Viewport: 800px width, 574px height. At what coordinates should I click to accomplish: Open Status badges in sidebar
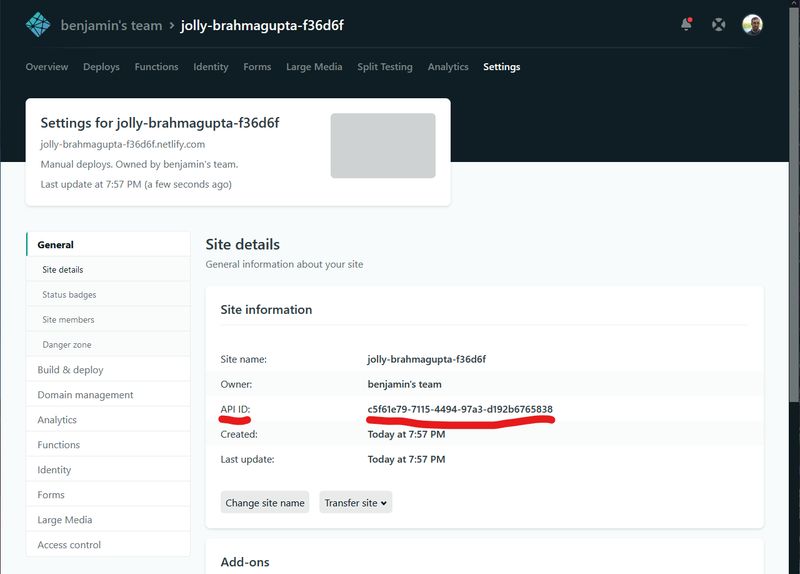(x=108, y=294)
